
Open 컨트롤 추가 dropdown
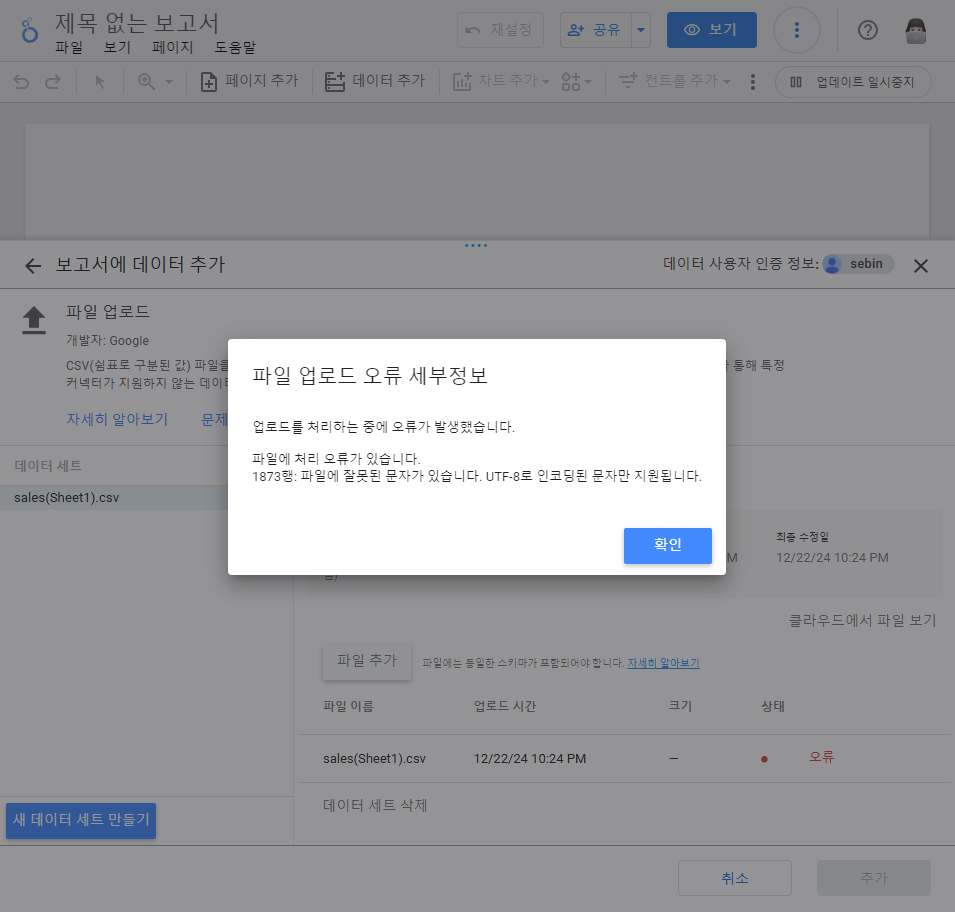pyautogui.click(x=674, y=81)
